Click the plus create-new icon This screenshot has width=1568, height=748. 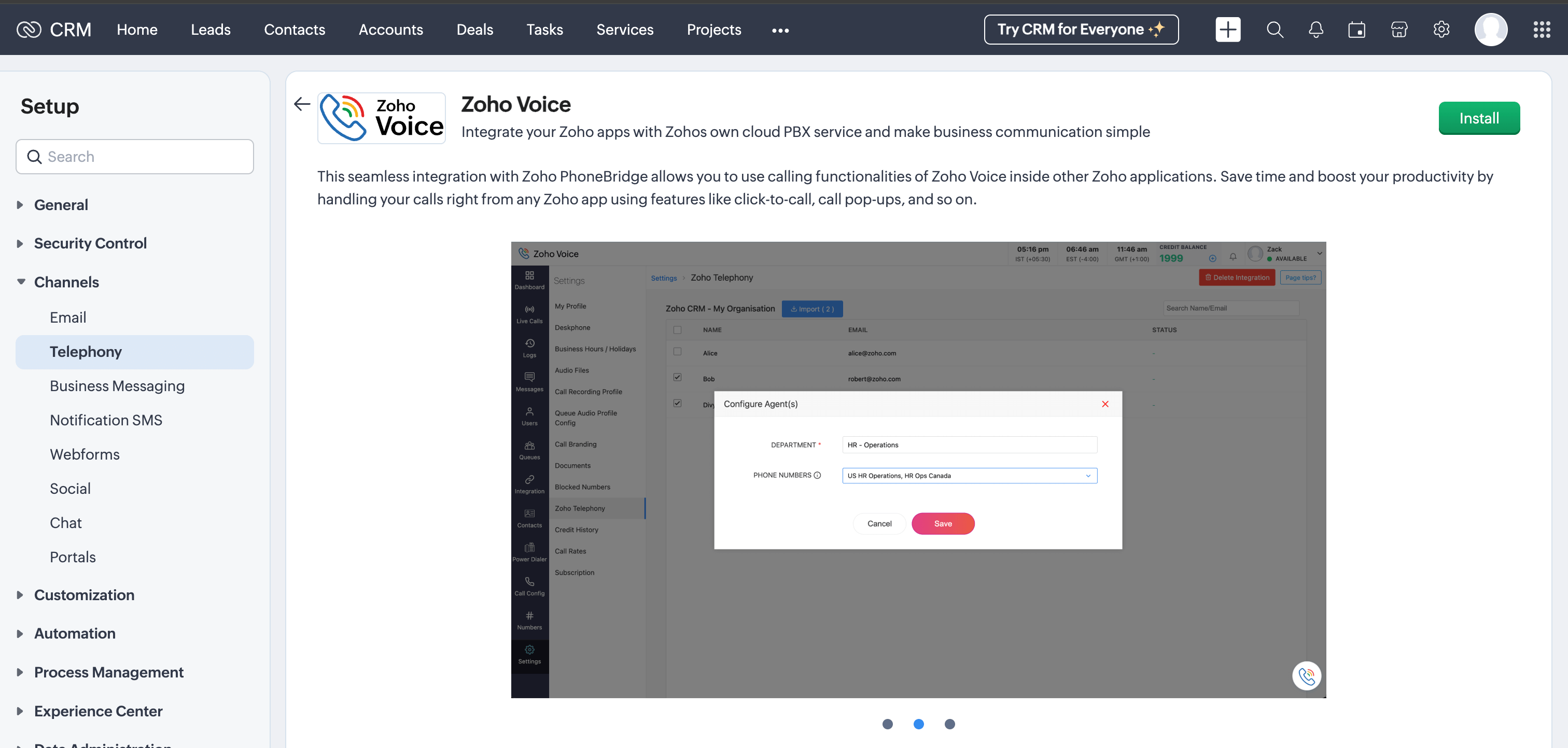point(1227,29)
